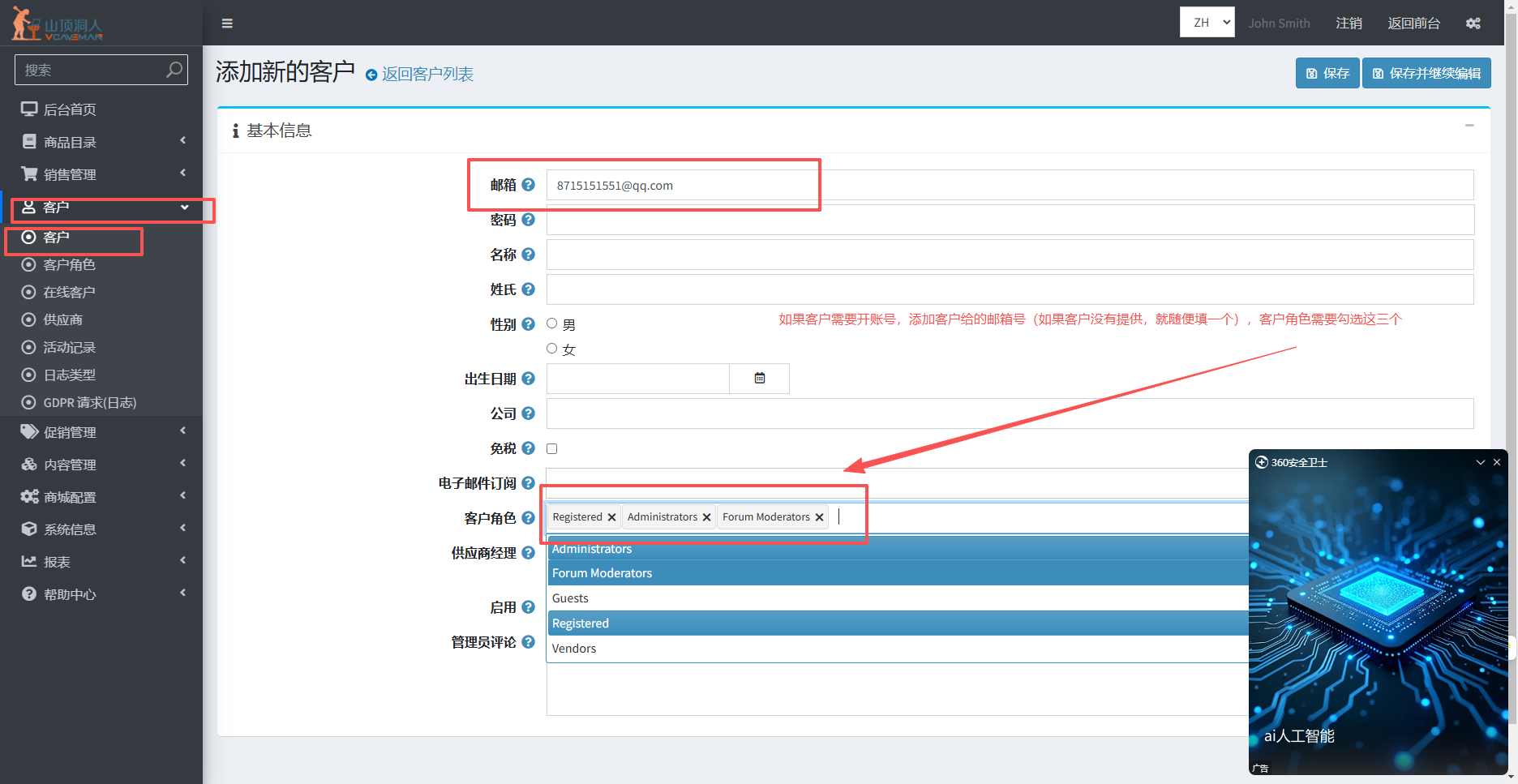This screenshot has height=784, width=1518.
Task: Remove the Administrators role tag
Action: click(706, 517)
